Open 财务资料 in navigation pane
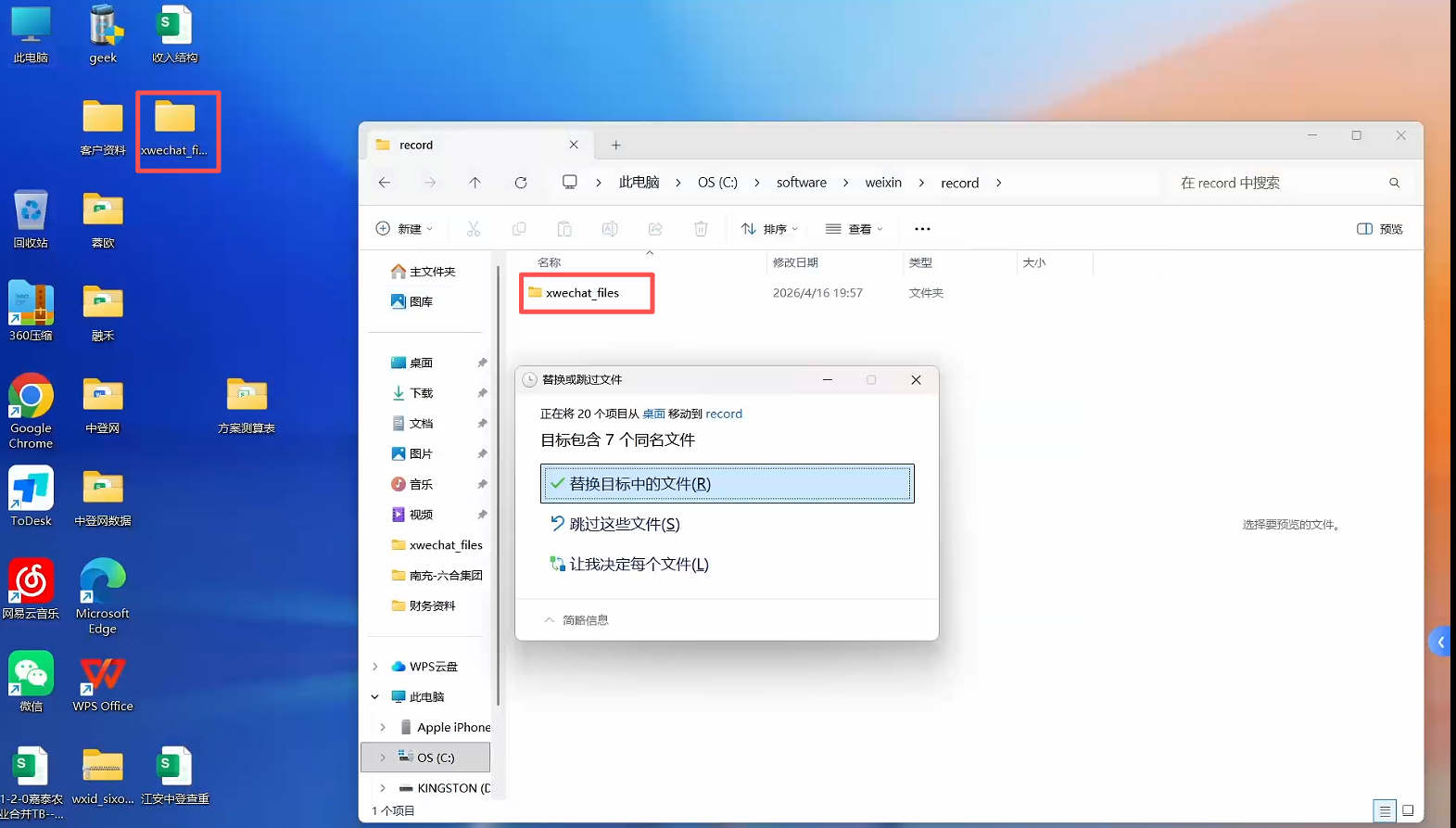The width and height of the screenshot is (1456, 828). (x=424, y=606)
